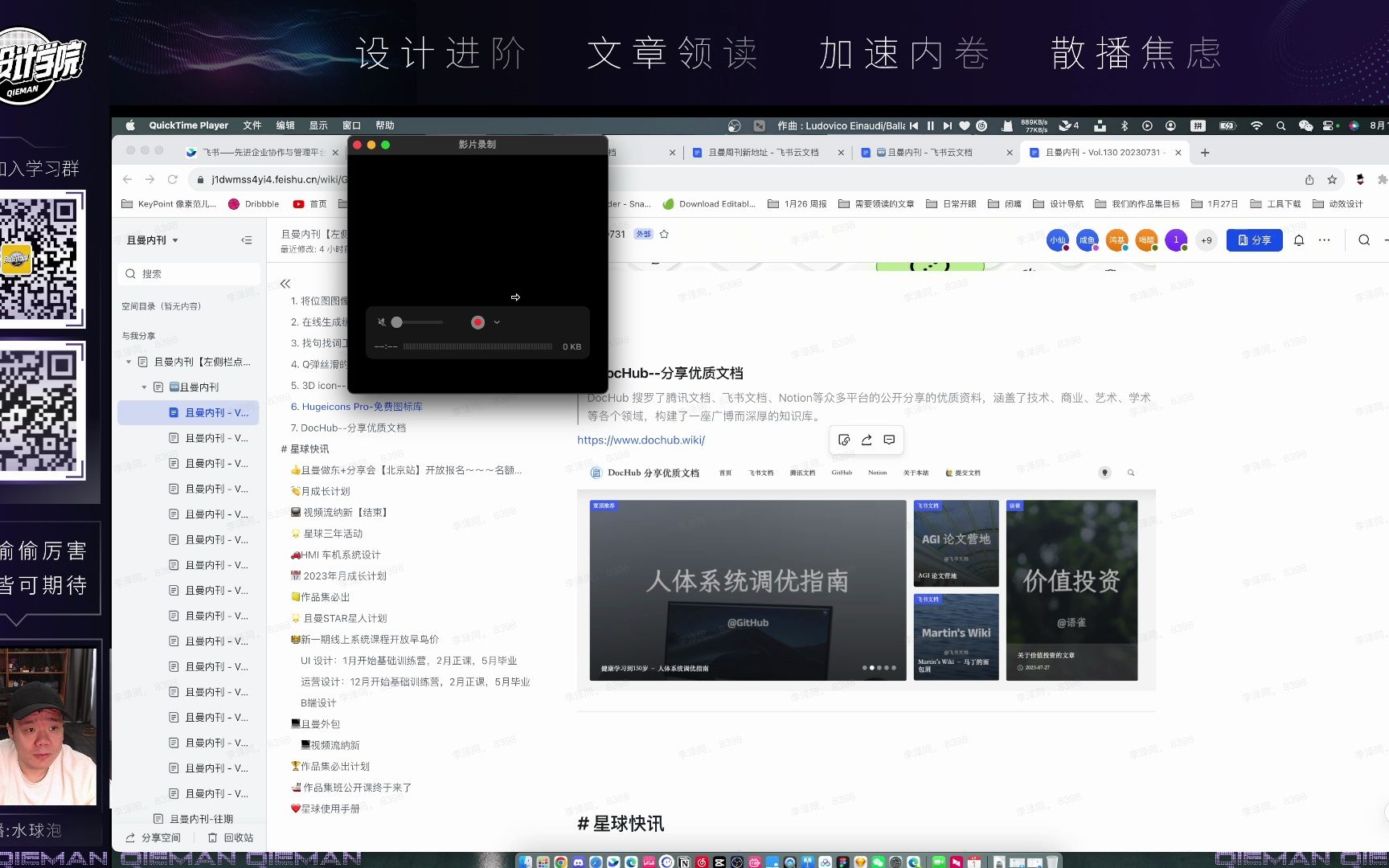The width and height of the screenshot is (1389, 868).
Task: Open outline item 星球使用手册
Action: point(325,809)
